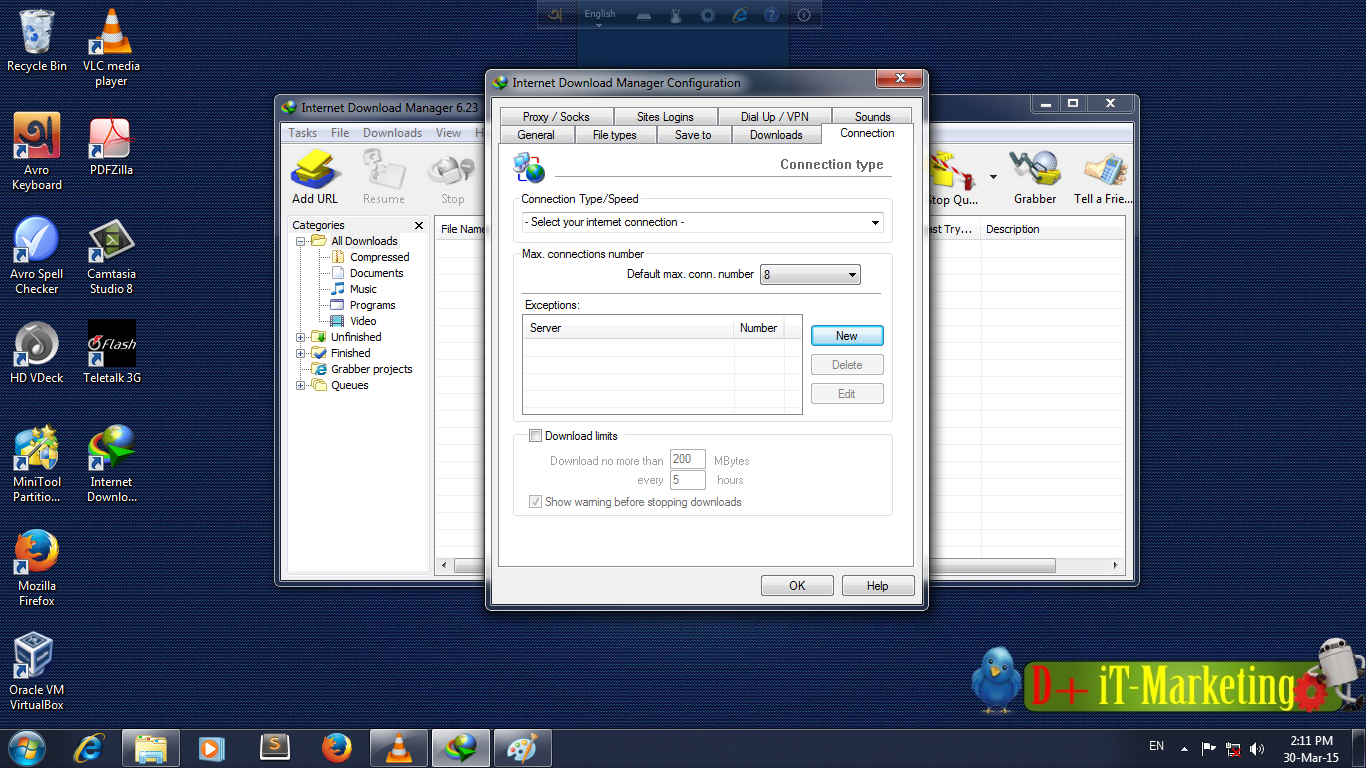Open Recycle Bin desktop icon
This screenshot has height=768, width=1366.
(37, 41)
